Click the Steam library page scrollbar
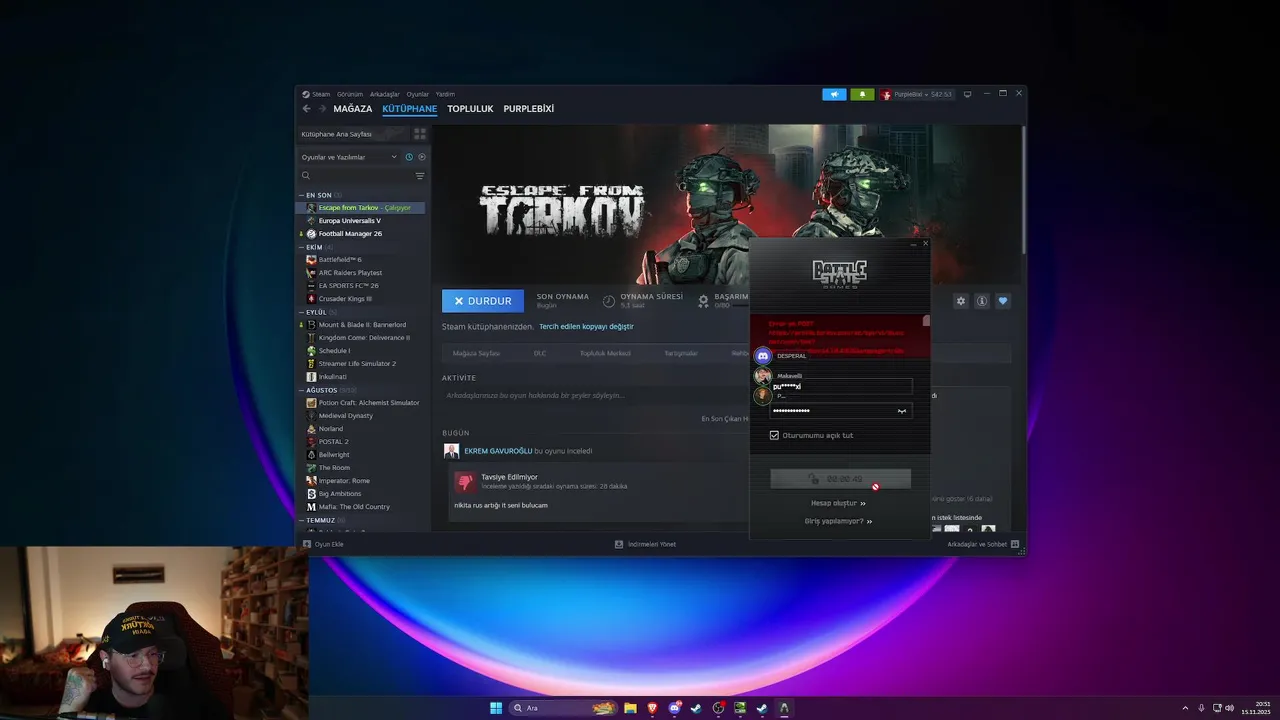 (1023, 190)
